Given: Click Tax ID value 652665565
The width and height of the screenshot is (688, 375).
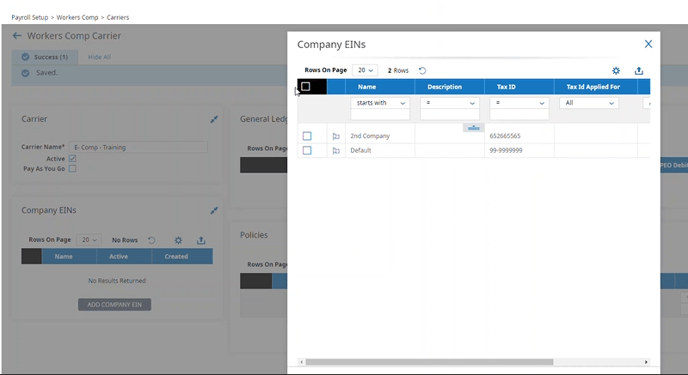Looking at the screenshot, I should pos(505,136).
